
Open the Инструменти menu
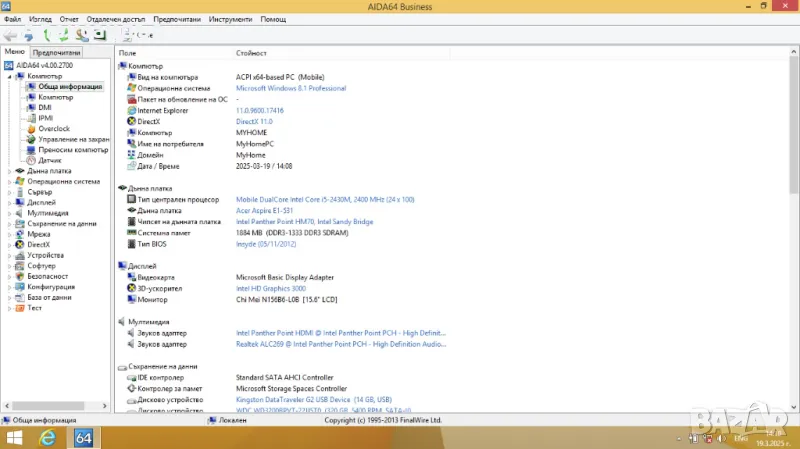click(230, 19)
